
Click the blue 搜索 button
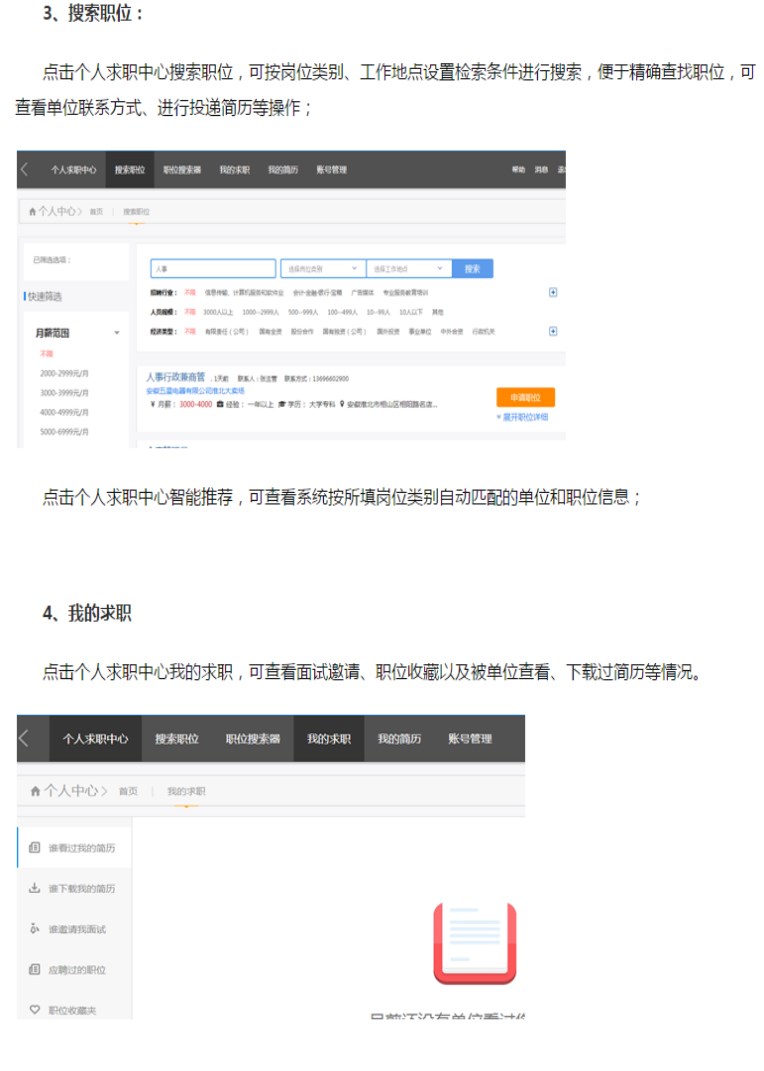point(472,269)
